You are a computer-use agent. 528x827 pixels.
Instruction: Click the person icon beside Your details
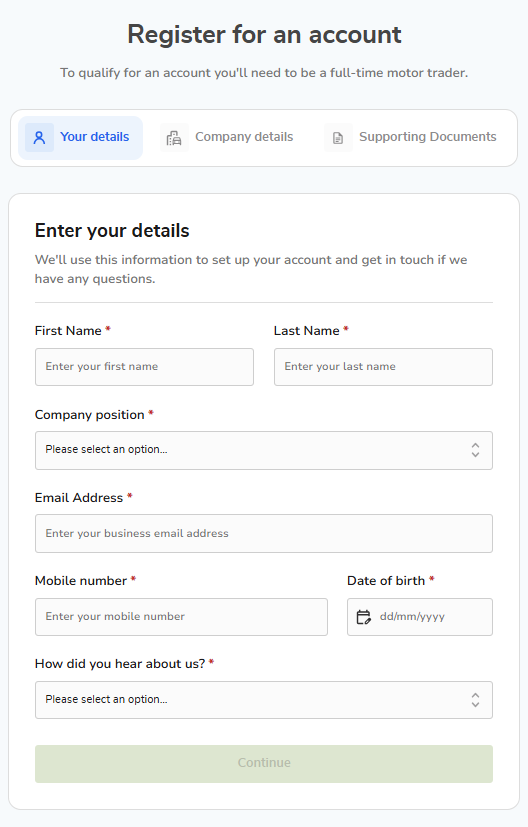tap(40, 138)
